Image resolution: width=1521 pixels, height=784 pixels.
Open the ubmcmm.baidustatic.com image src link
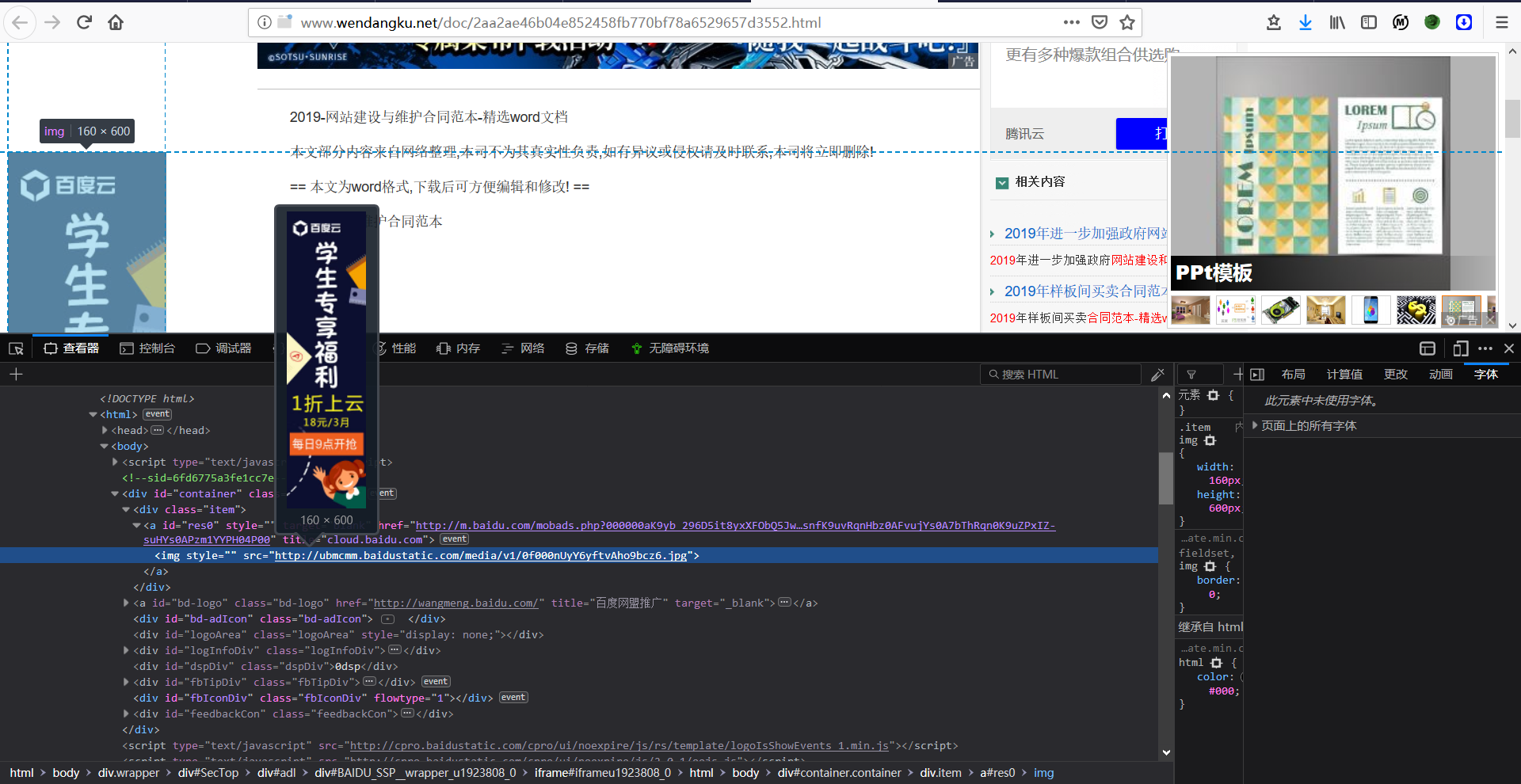[481, 555]
